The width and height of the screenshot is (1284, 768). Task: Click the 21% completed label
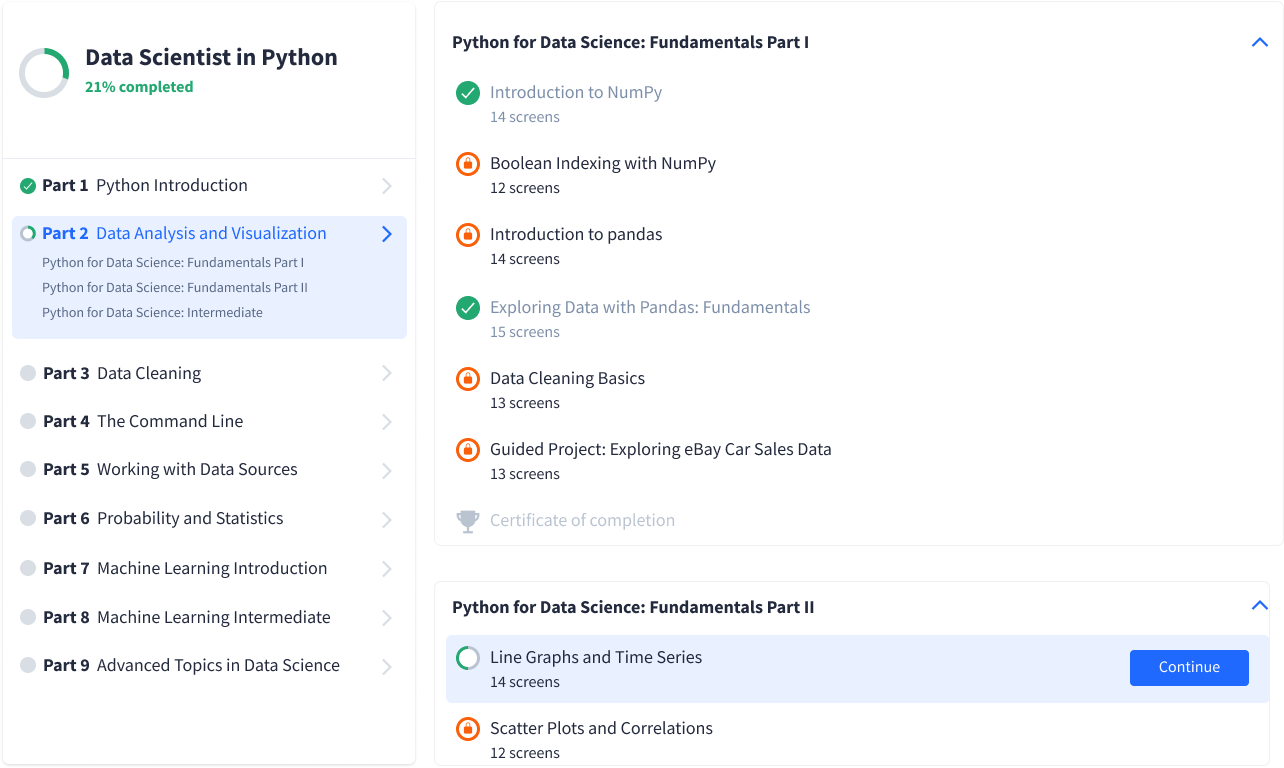point(139,87)
